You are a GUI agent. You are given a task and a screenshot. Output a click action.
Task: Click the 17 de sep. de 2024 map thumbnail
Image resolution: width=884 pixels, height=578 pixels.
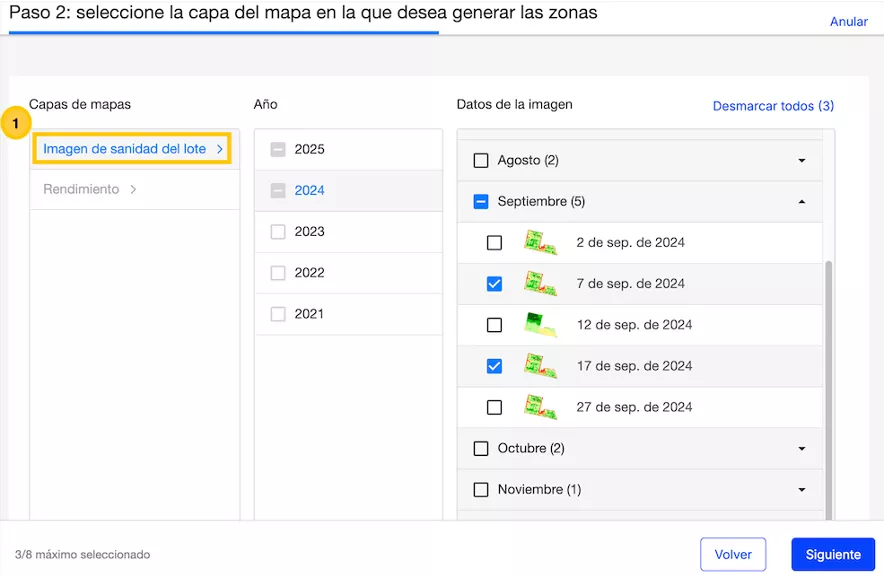pos(540,366)
